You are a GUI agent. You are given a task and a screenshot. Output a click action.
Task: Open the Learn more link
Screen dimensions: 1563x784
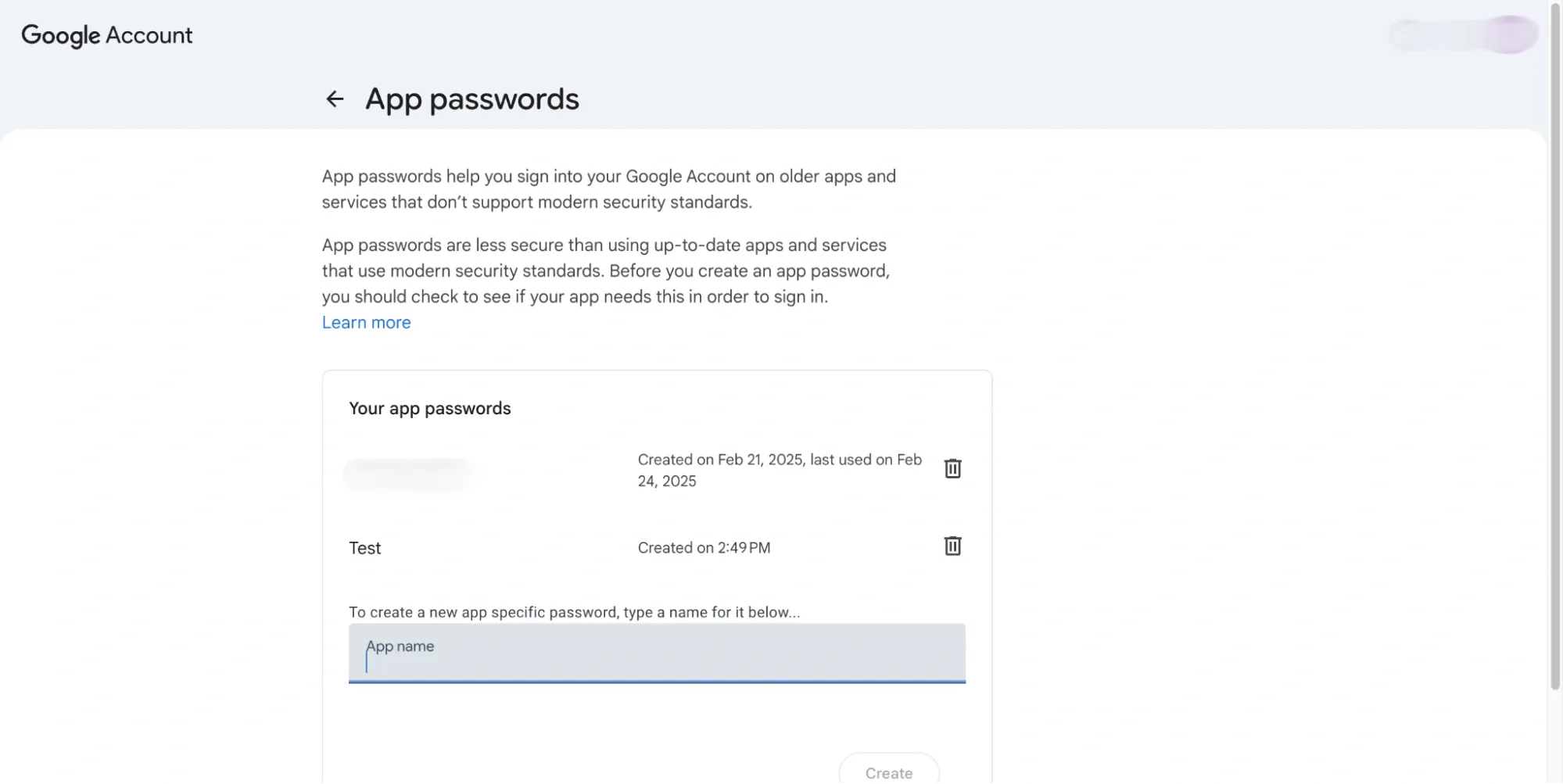tap(366, 322)
